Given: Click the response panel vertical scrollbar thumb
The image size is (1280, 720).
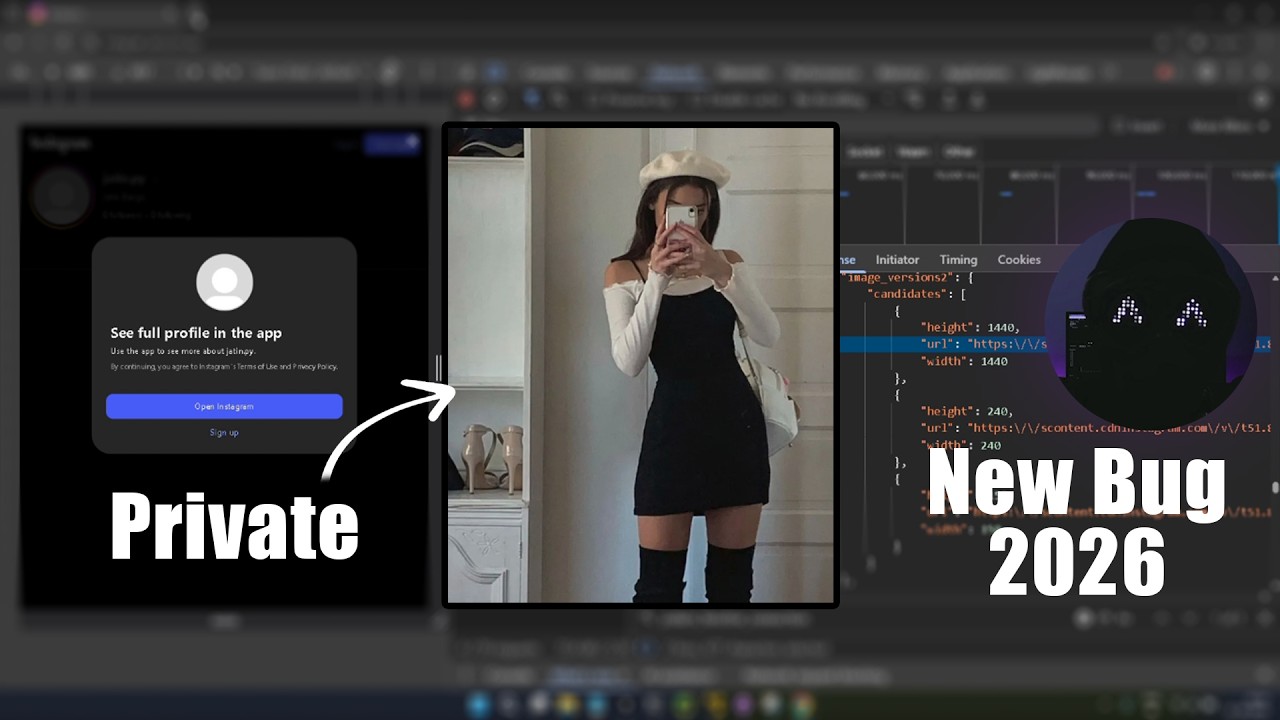Looking at the screenshot, I should 1274,488.
